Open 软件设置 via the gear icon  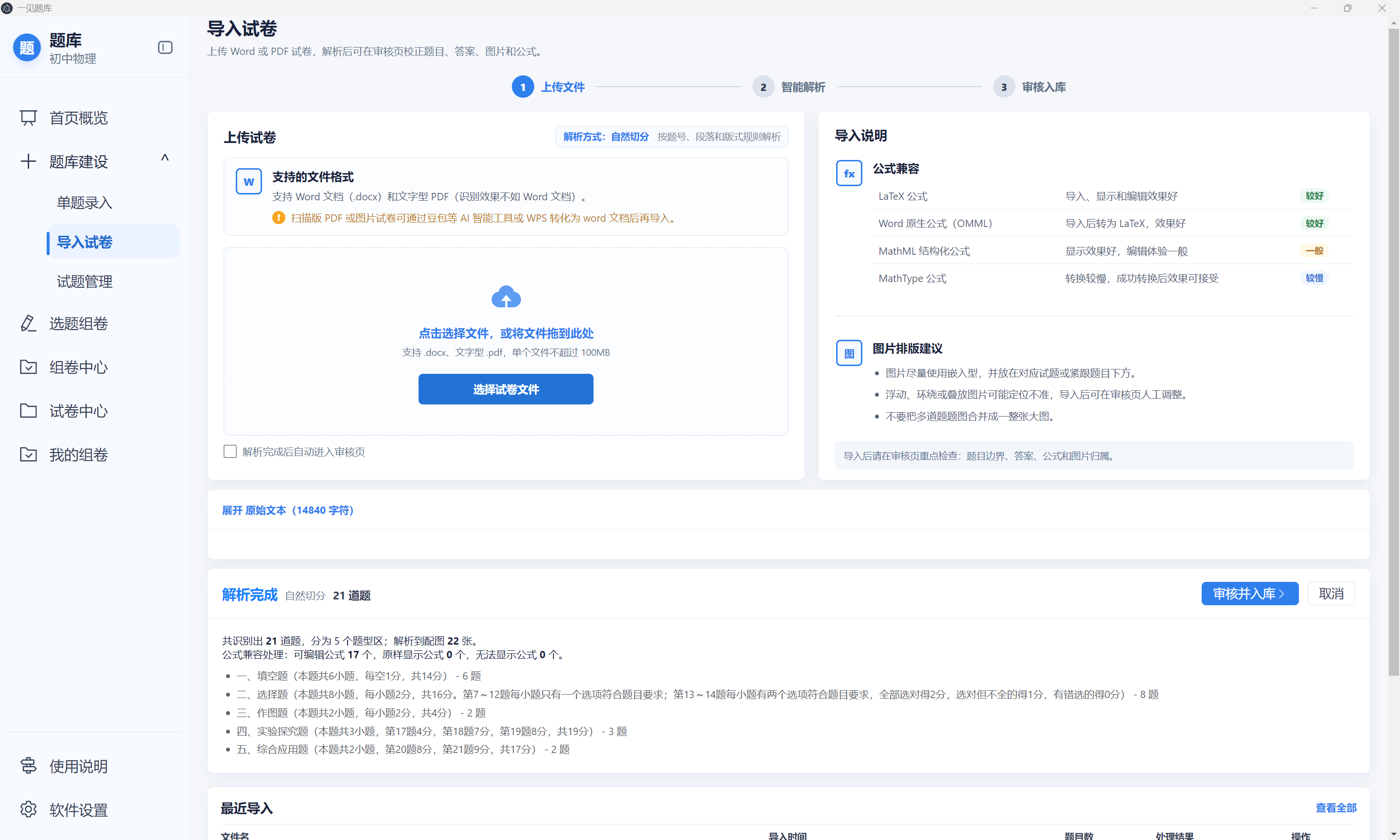pyautogui.click(x=28, y=809)
